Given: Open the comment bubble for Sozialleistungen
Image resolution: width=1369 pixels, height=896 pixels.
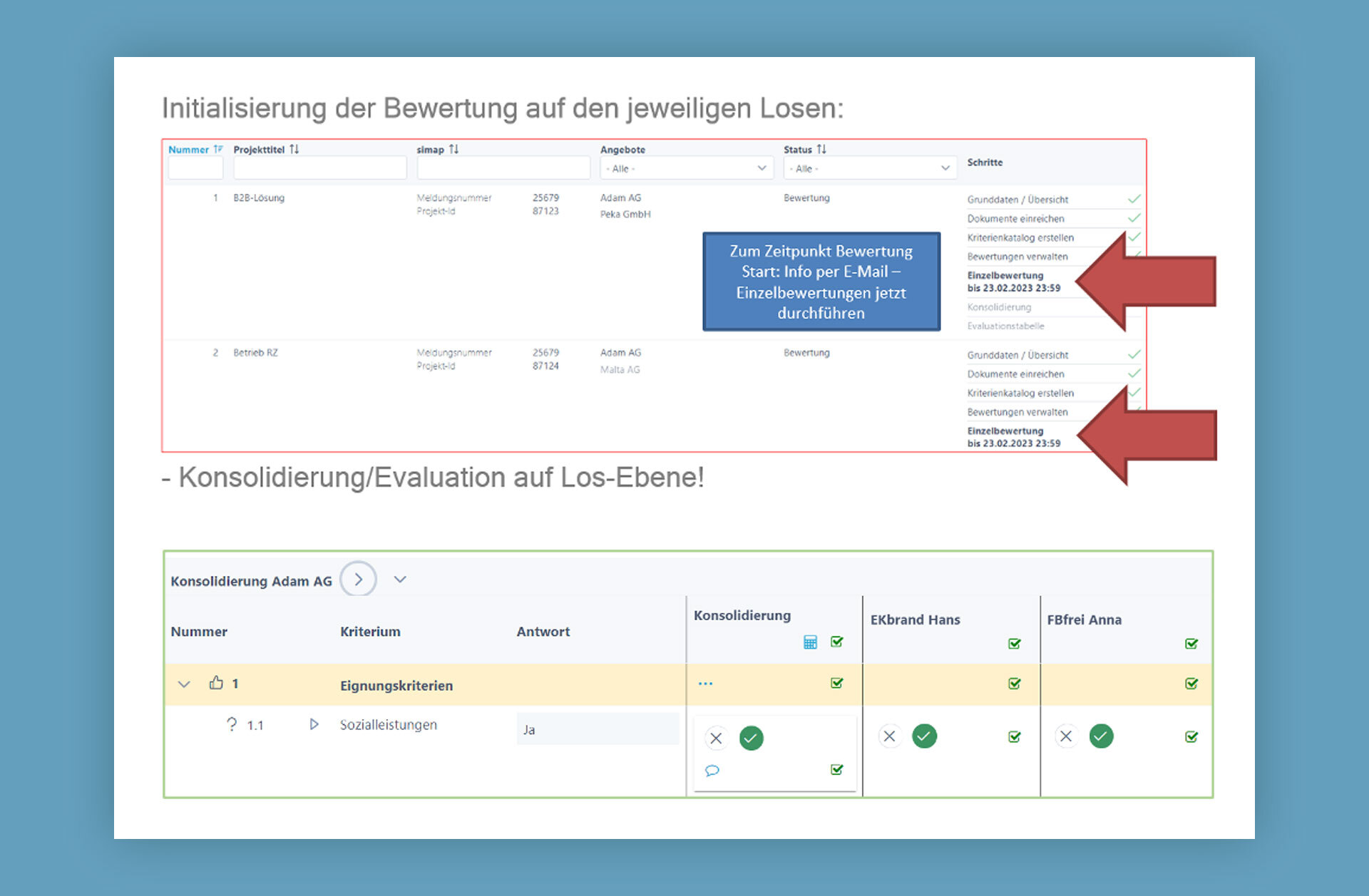Looking at the screenshot, I should (x=712, y=771).
